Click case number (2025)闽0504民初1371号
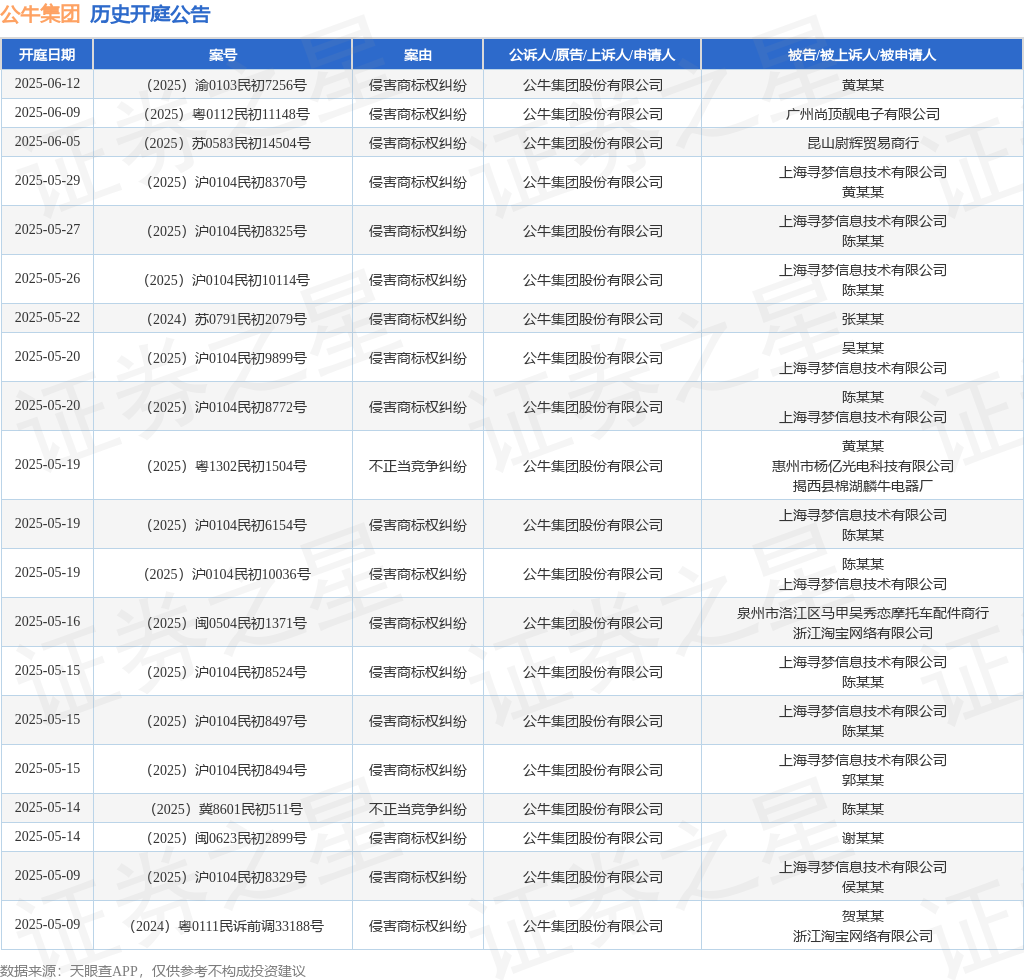 226,623
